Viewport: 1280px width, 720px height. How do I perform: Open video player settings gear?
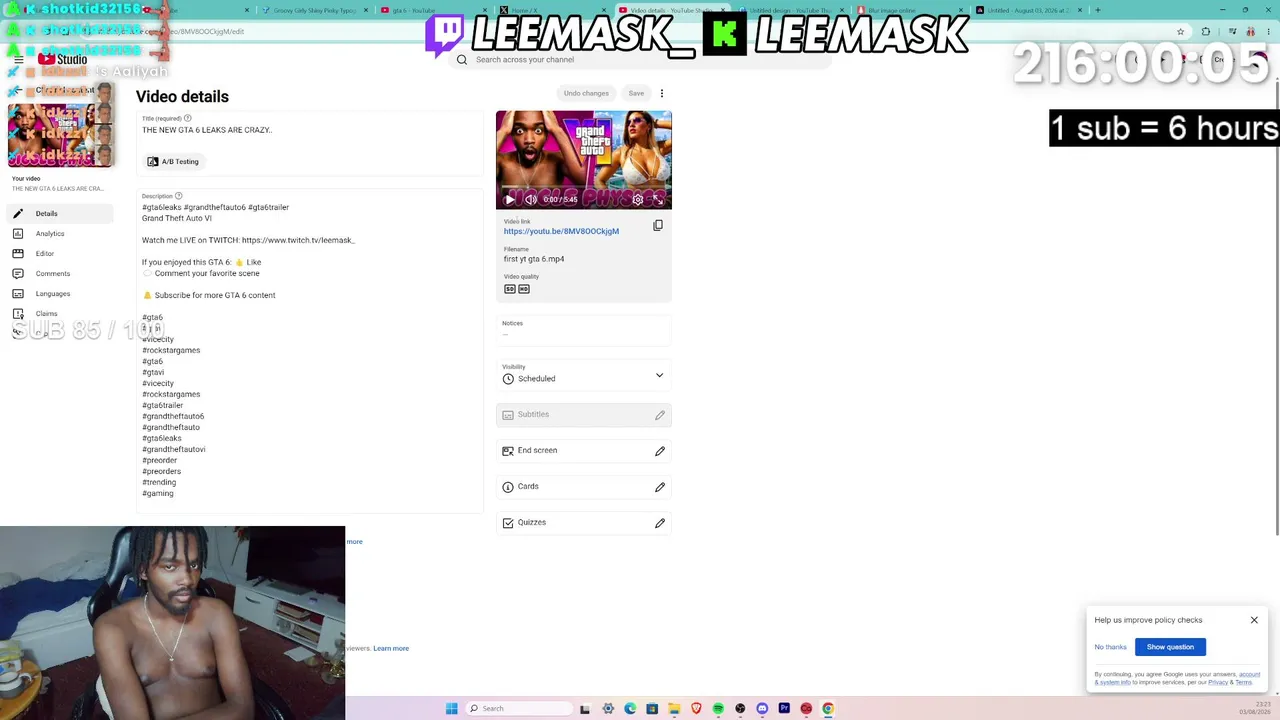[638, 199]
